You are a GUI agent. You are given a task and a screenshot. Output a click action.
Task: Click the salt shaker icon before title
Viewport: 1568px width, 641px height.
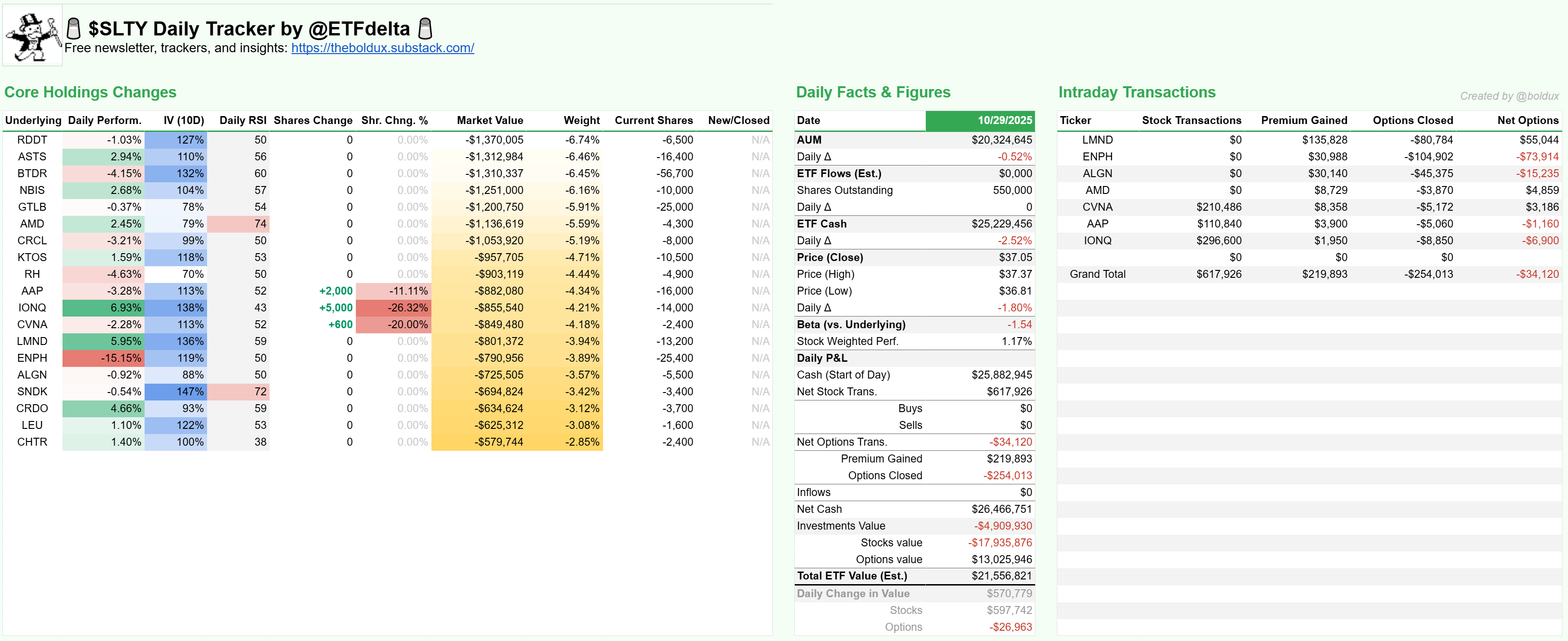74,28
